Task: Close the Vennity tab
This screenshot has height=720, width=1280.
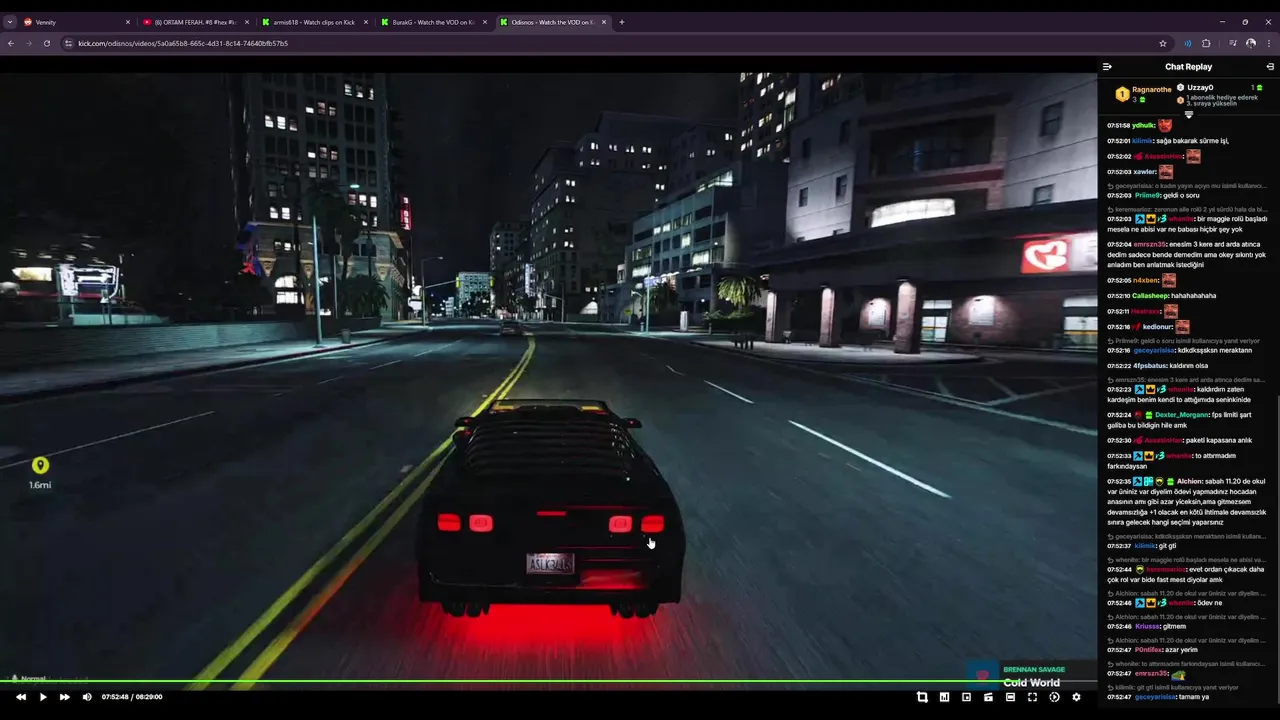Action: 128,22
